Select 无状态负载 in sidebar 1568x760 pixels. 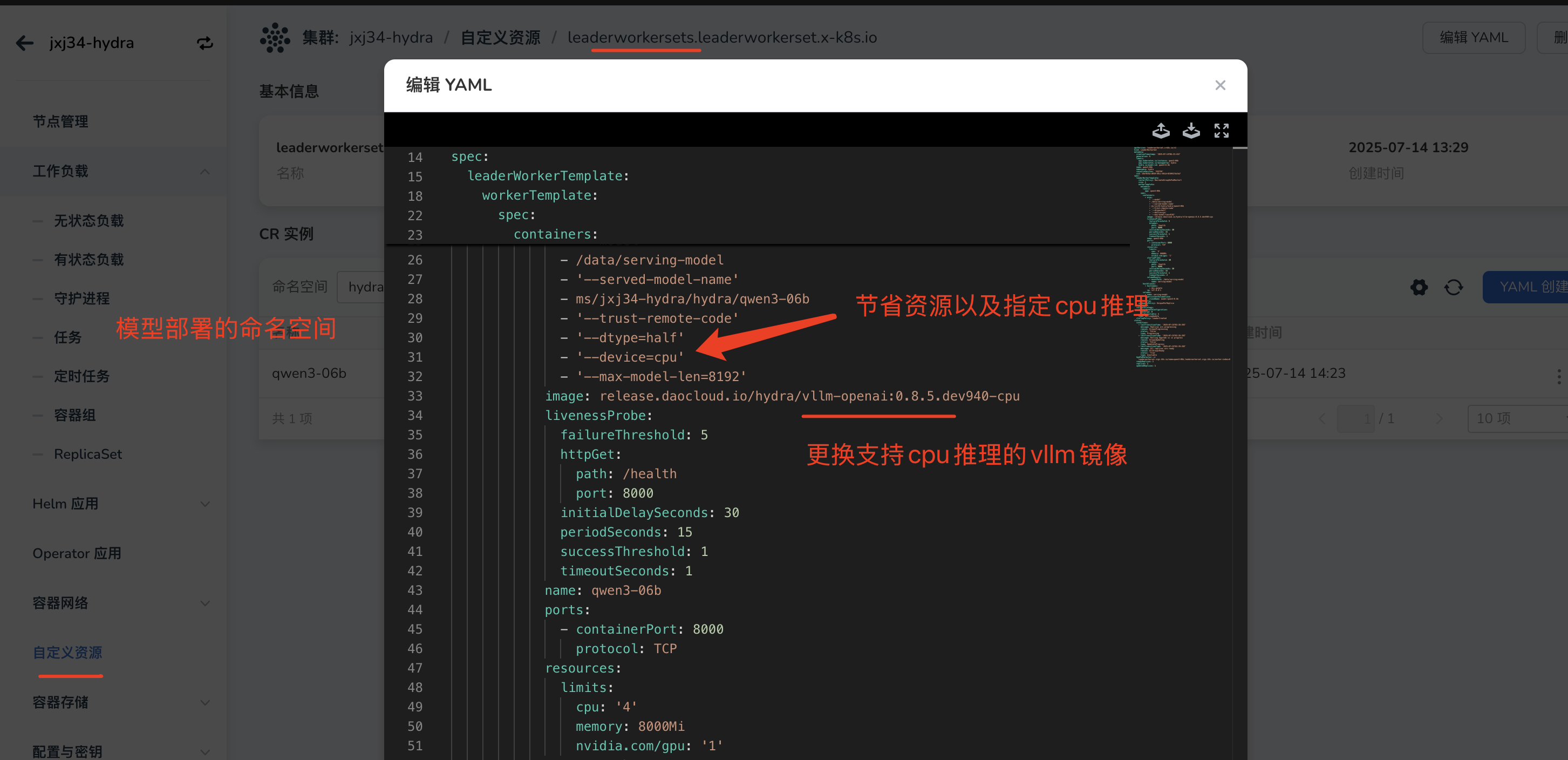[x=89, y=220]
